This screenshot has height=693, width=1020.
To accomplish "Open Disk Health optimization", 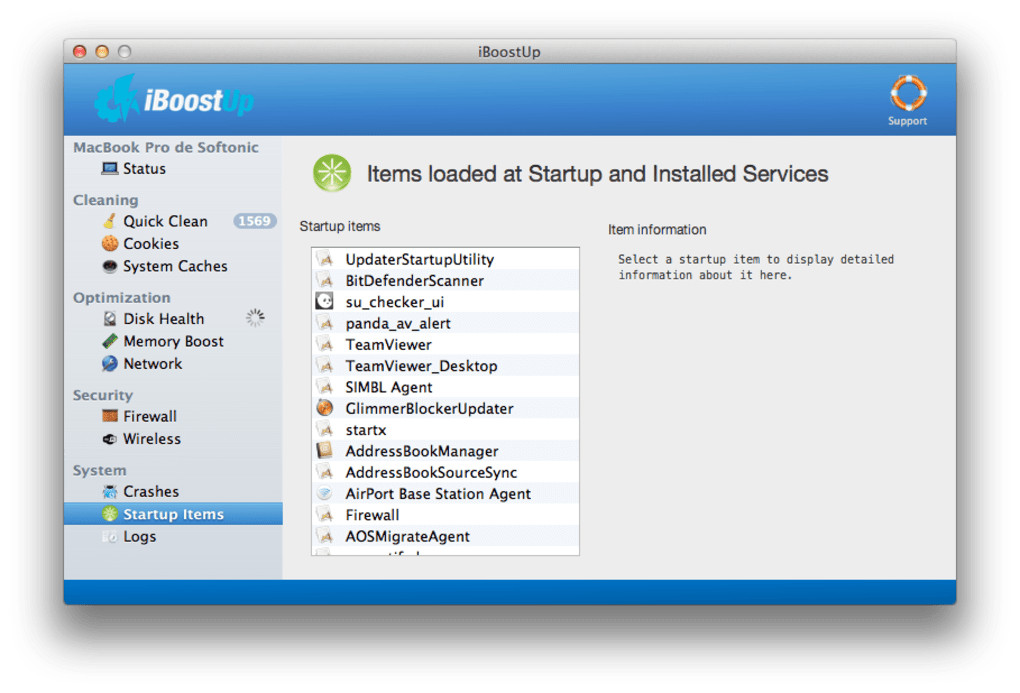I will [x=173, y=319].
